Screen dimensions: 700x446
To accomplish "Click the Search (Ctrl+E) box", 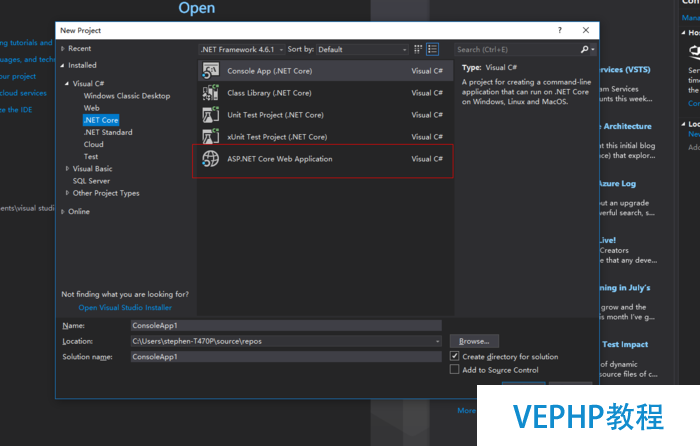I will click(x=517, y=49).
